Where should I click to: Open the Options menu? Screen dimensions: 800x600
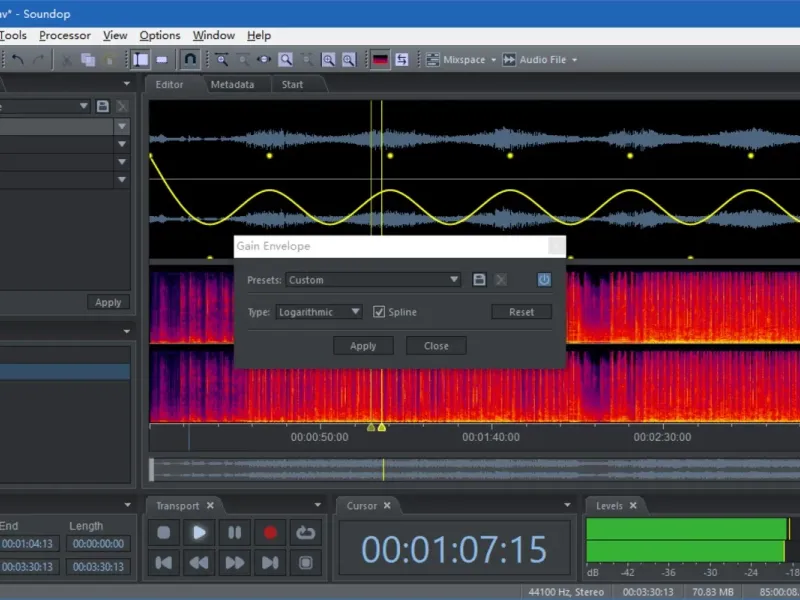coord(160,36)
